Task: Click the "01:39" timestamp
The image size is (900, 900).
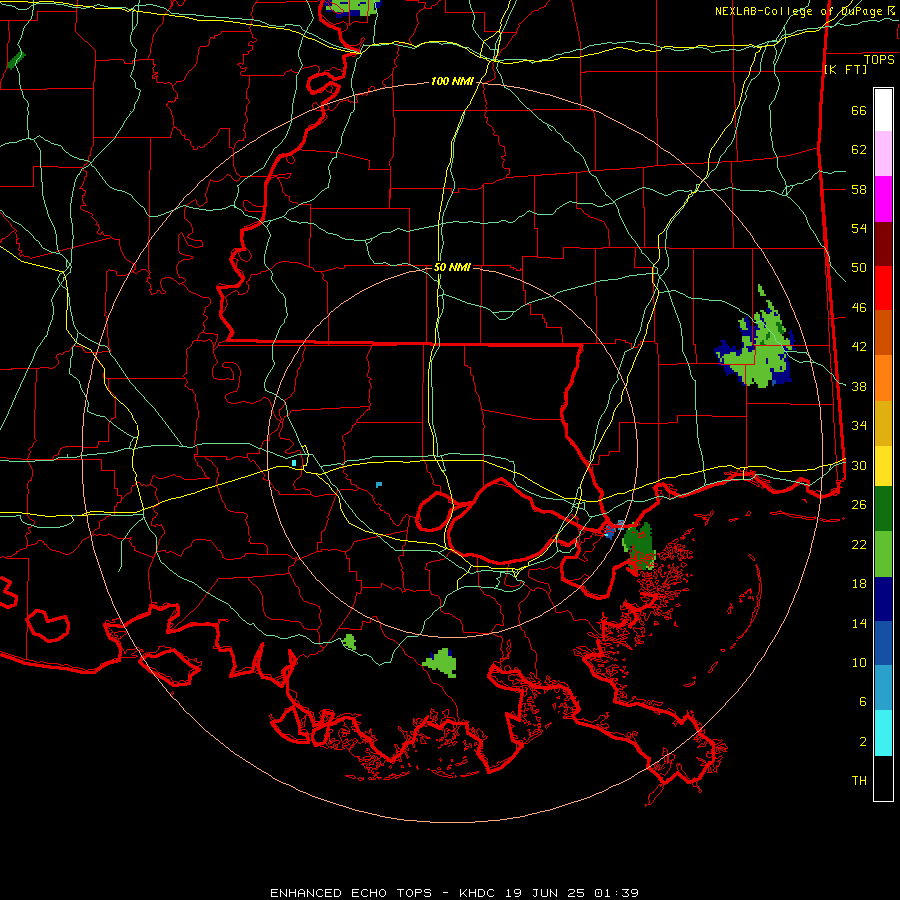Action: coord(616,893)
